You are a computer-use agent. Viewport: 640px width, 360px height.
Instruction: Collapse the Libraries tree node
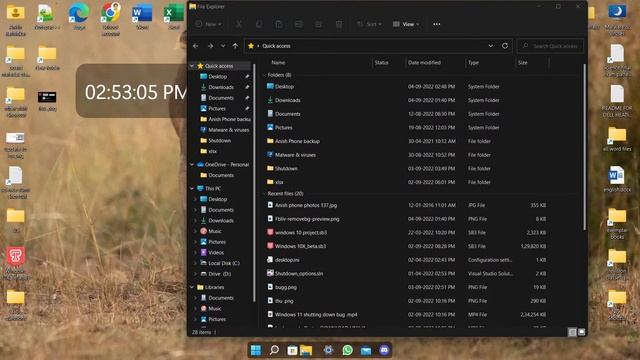coord(192,287)
